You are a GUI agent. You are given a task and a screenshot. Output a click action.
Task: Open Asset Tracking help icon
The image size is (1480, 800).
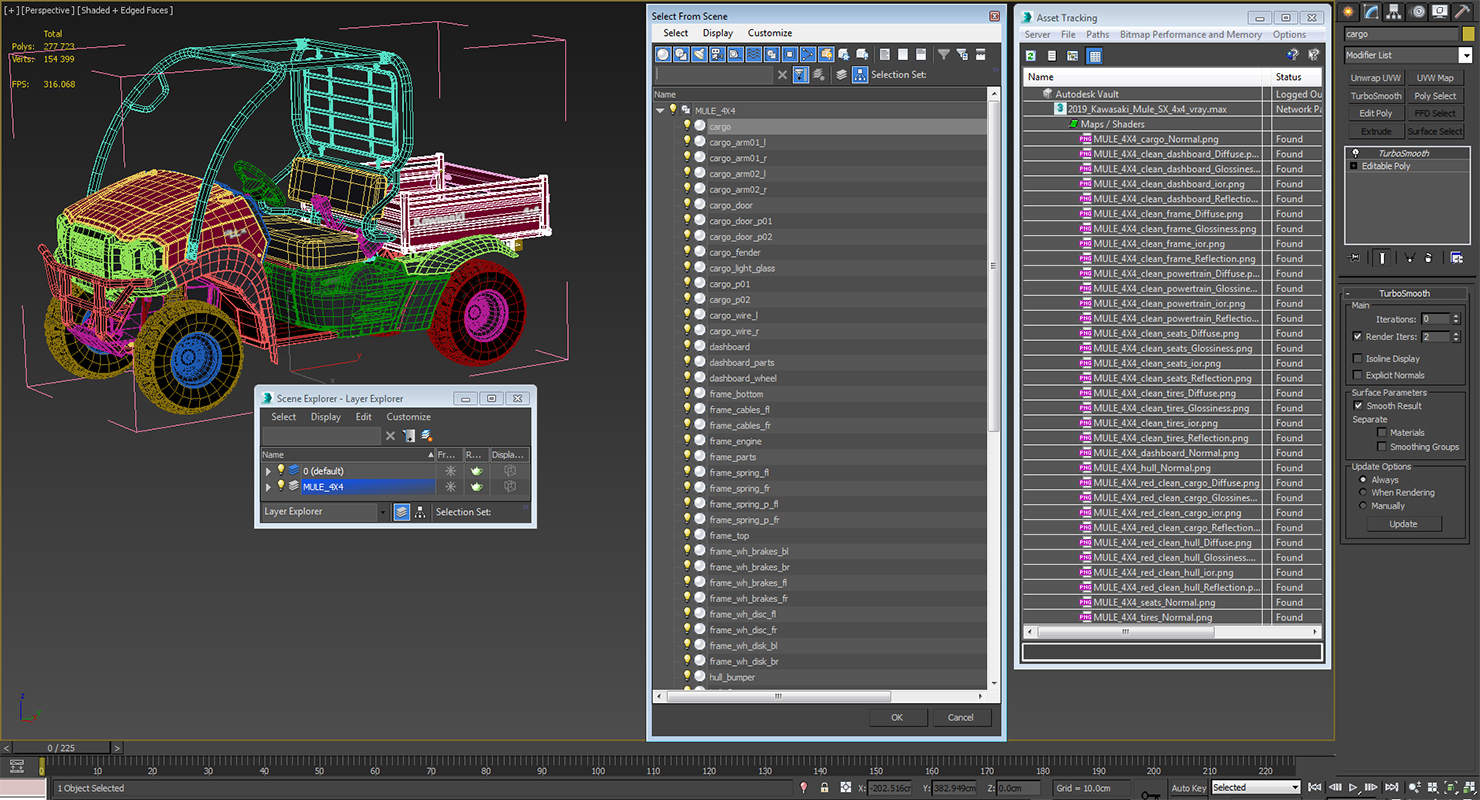[1293, 55]
